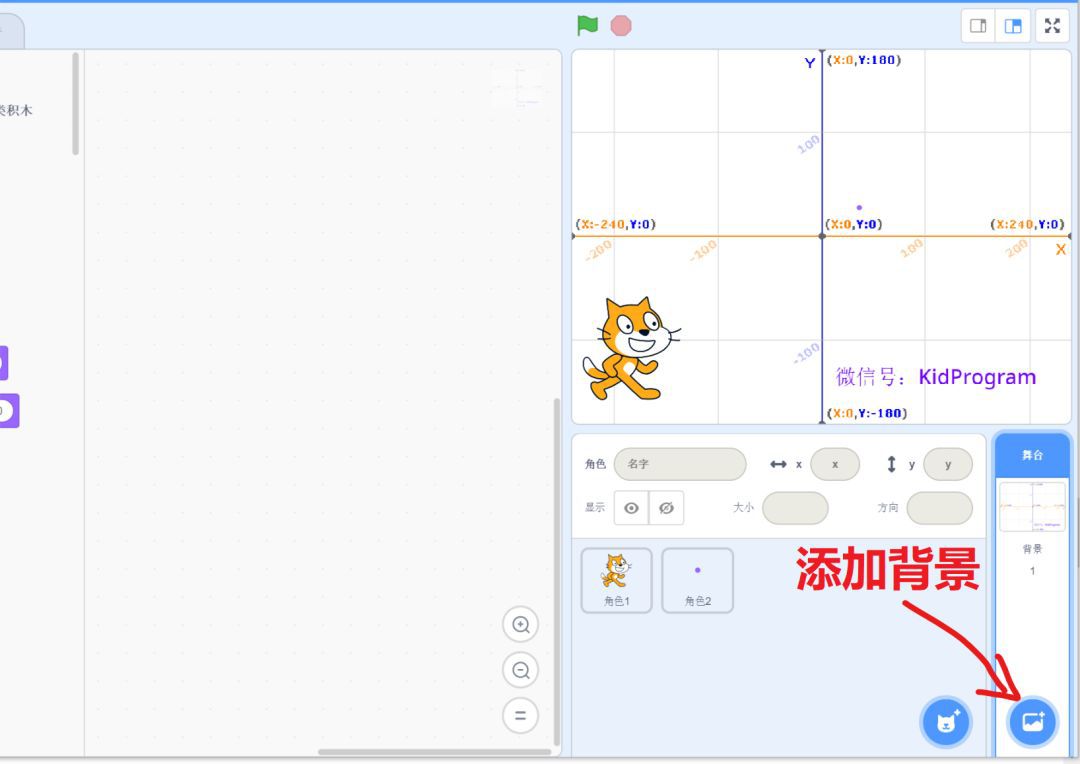This screenshot has height=764, width=1080.
Task: Zoom out the code workspace
Action: (x=521, y=670)
